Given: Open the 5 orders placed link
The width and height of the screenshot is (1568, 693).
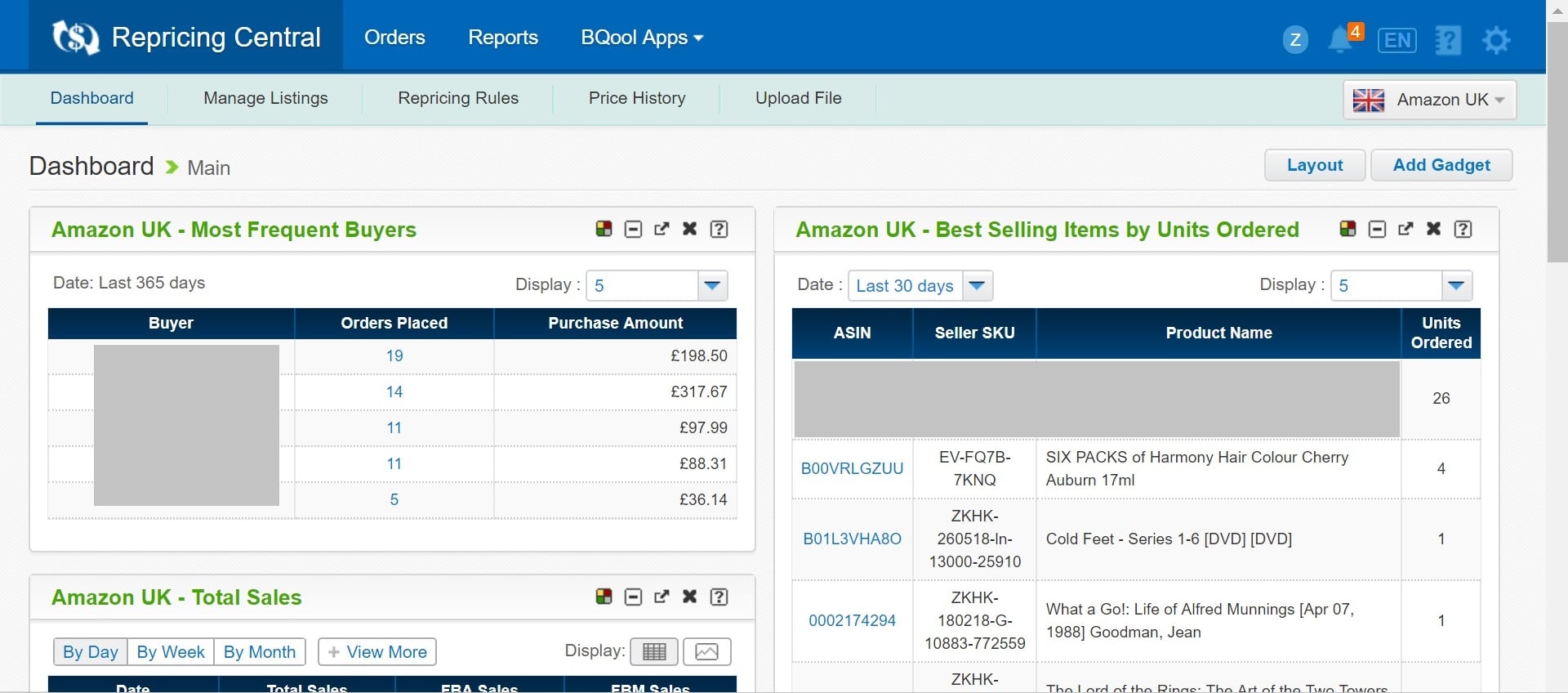Looking at the screenshot, I should (x=394, y=499).
